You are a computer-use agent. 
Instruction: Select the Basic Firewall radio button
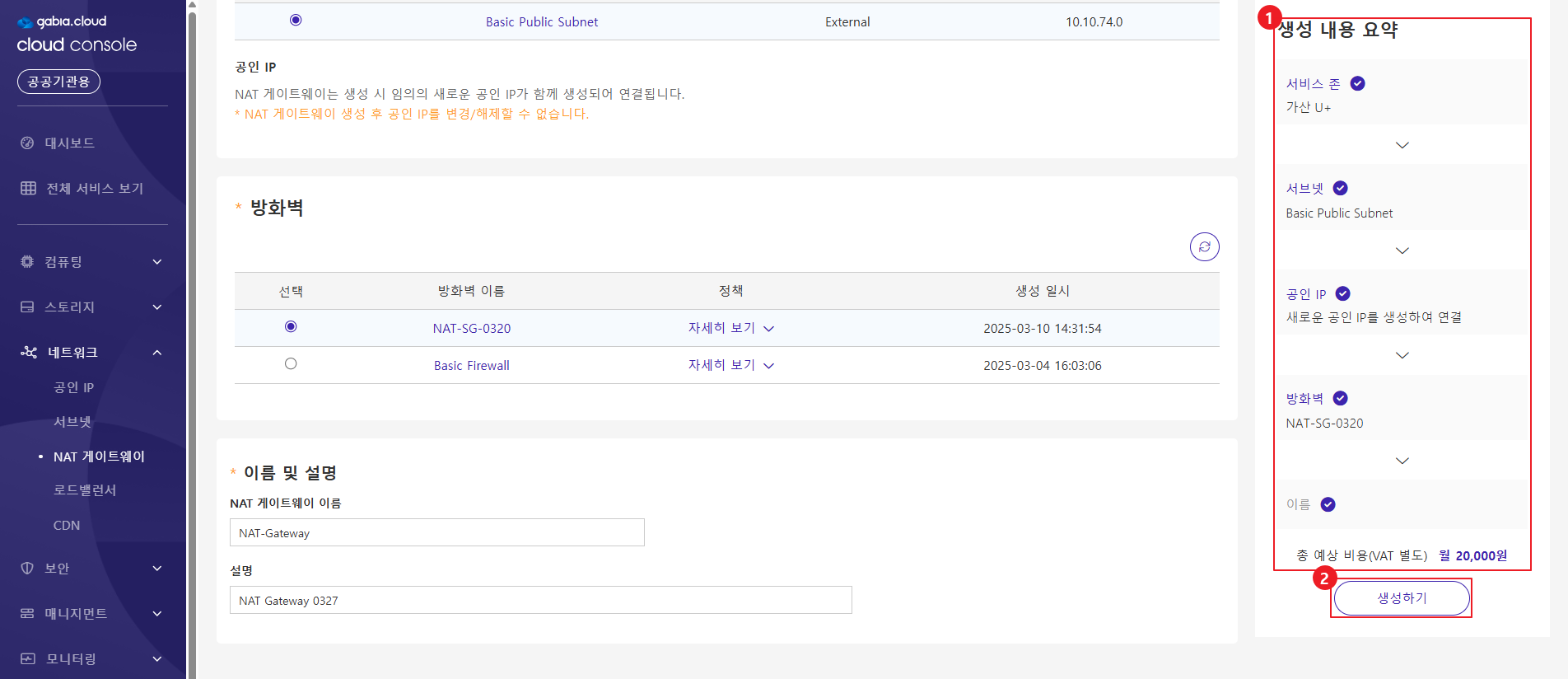[291, 364]
